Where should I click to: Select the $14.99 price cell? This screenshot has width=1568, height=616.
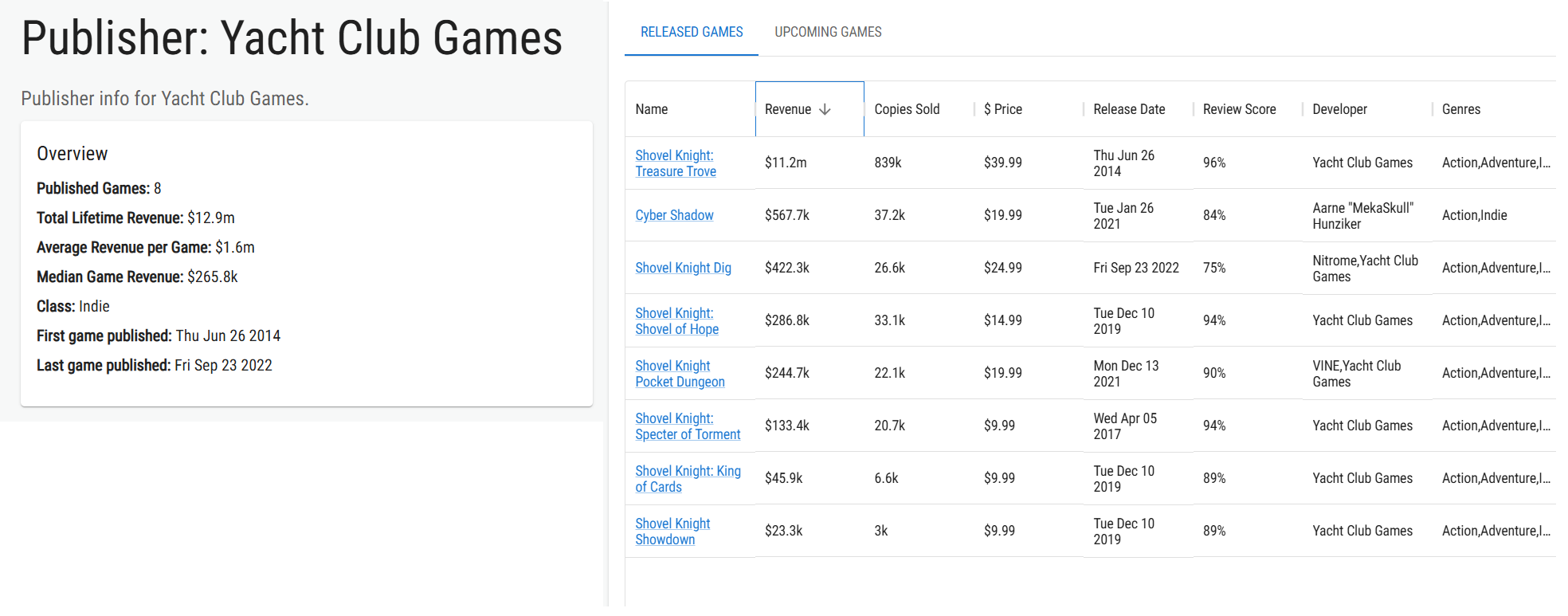point(1029,320)
